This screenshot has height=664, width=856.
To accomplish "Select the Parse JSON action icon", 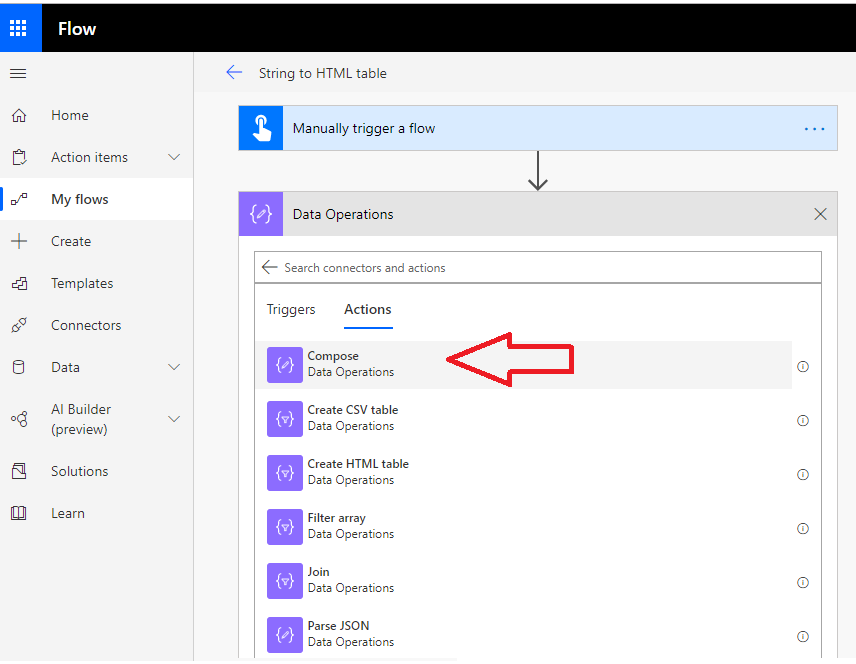I will pyautogui.click(x=284, y=634).
